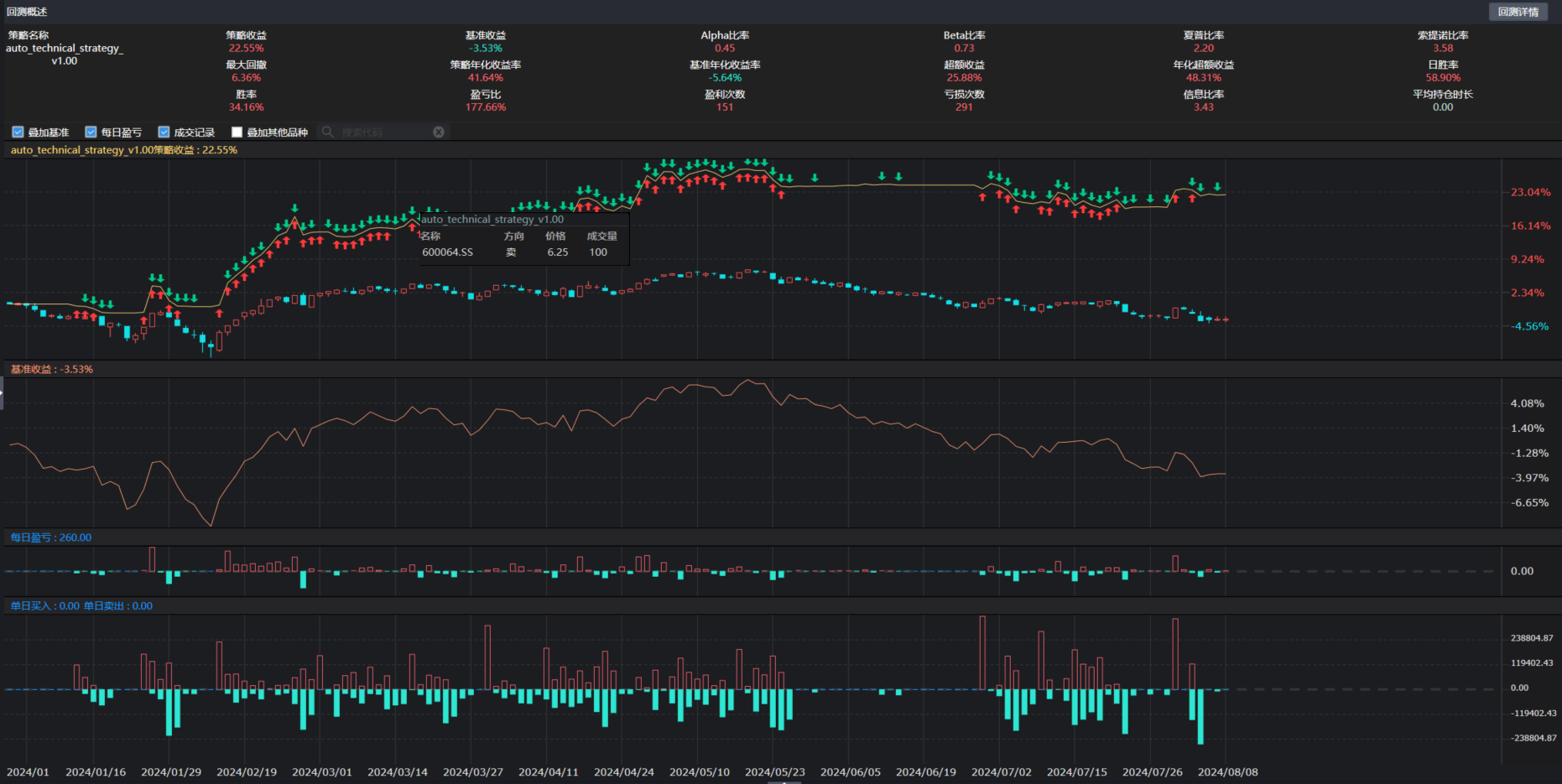Click the 平均持仓时长 label

[1443, 95]
